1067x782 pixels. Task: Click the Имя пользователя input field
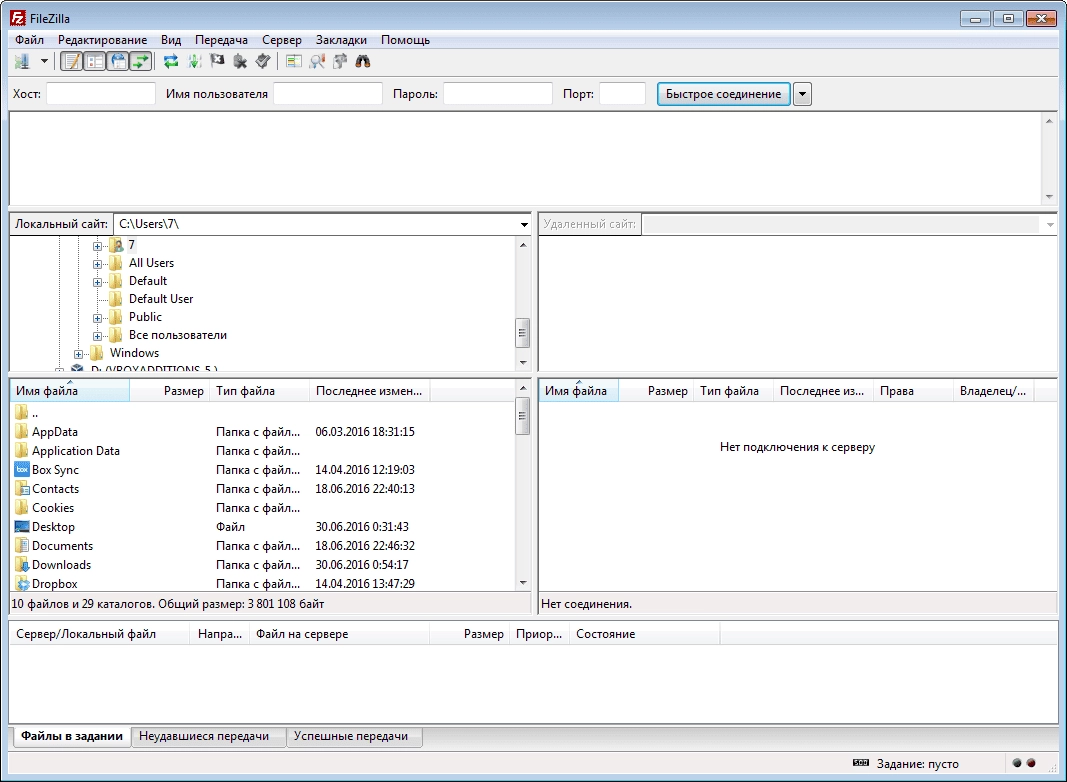tap(328, 94)
